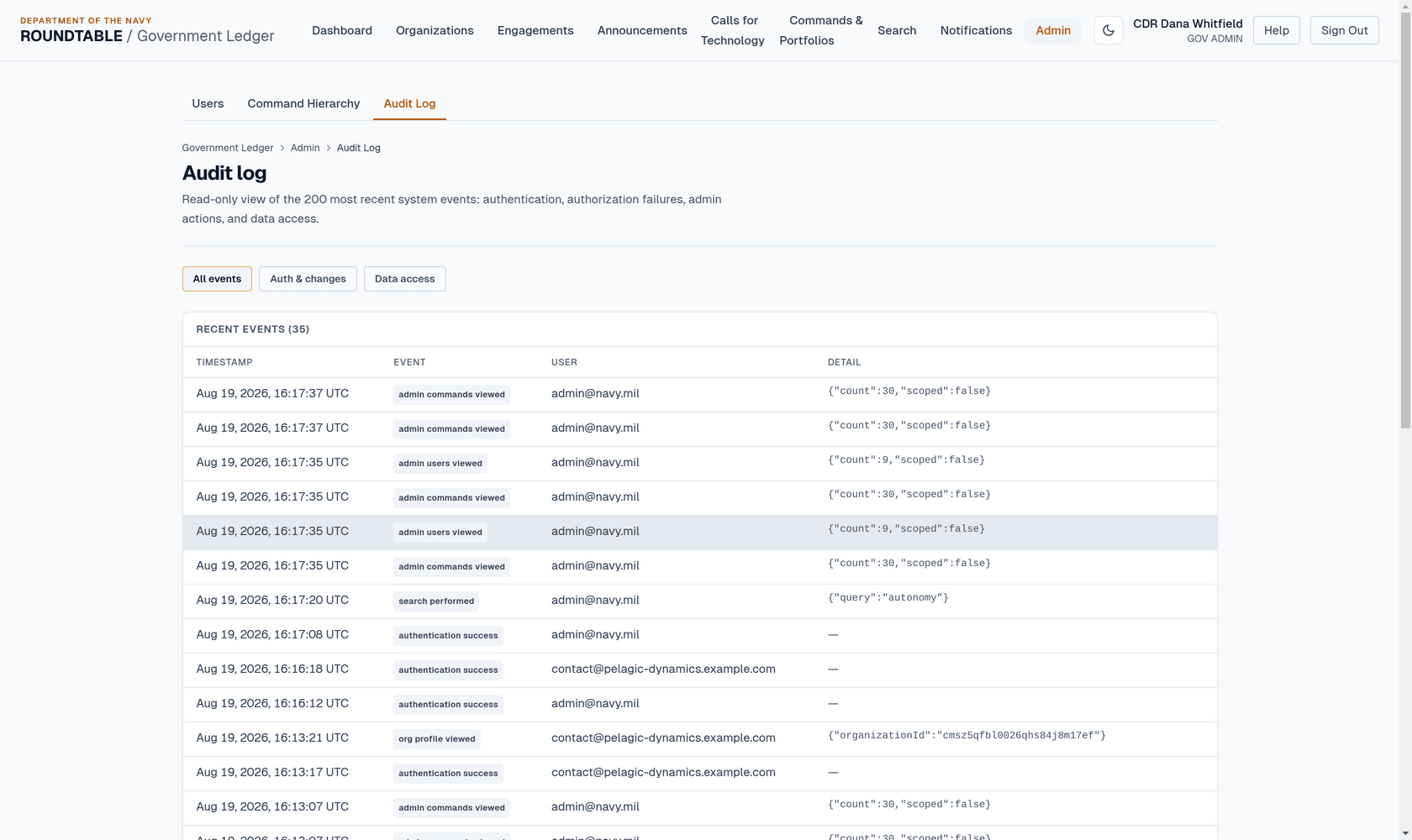Open Notifications in the top nav
1412x840 pixels.
[976, 30]
